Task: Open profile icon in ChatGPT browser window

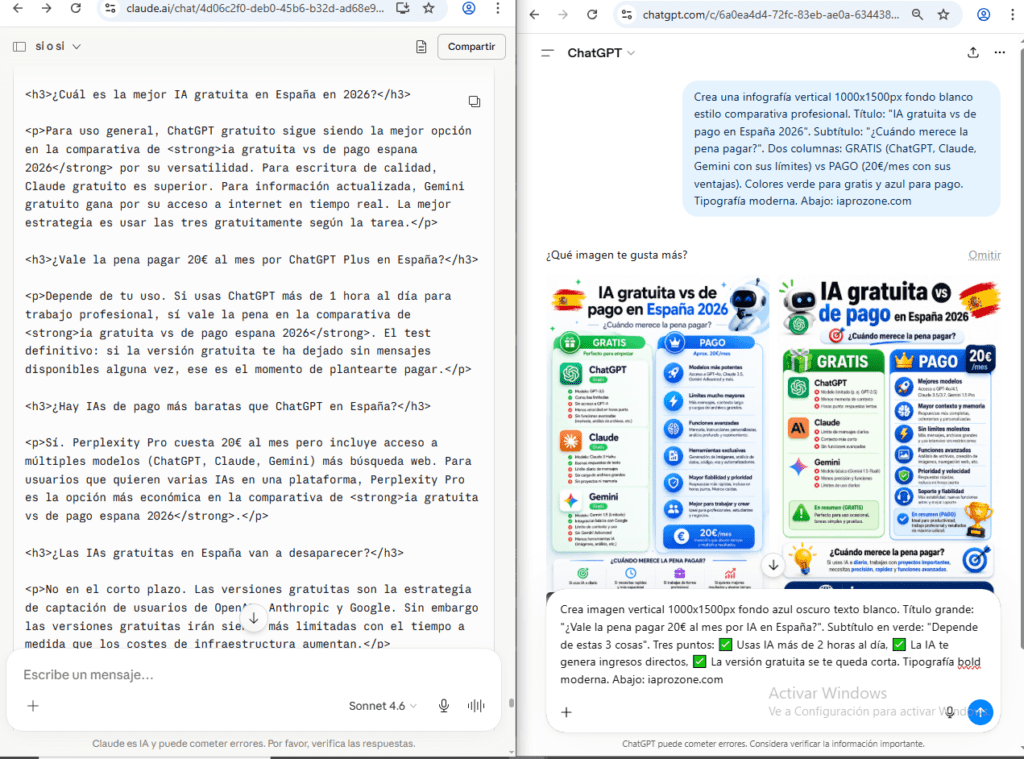Action: tap(984, 14)
